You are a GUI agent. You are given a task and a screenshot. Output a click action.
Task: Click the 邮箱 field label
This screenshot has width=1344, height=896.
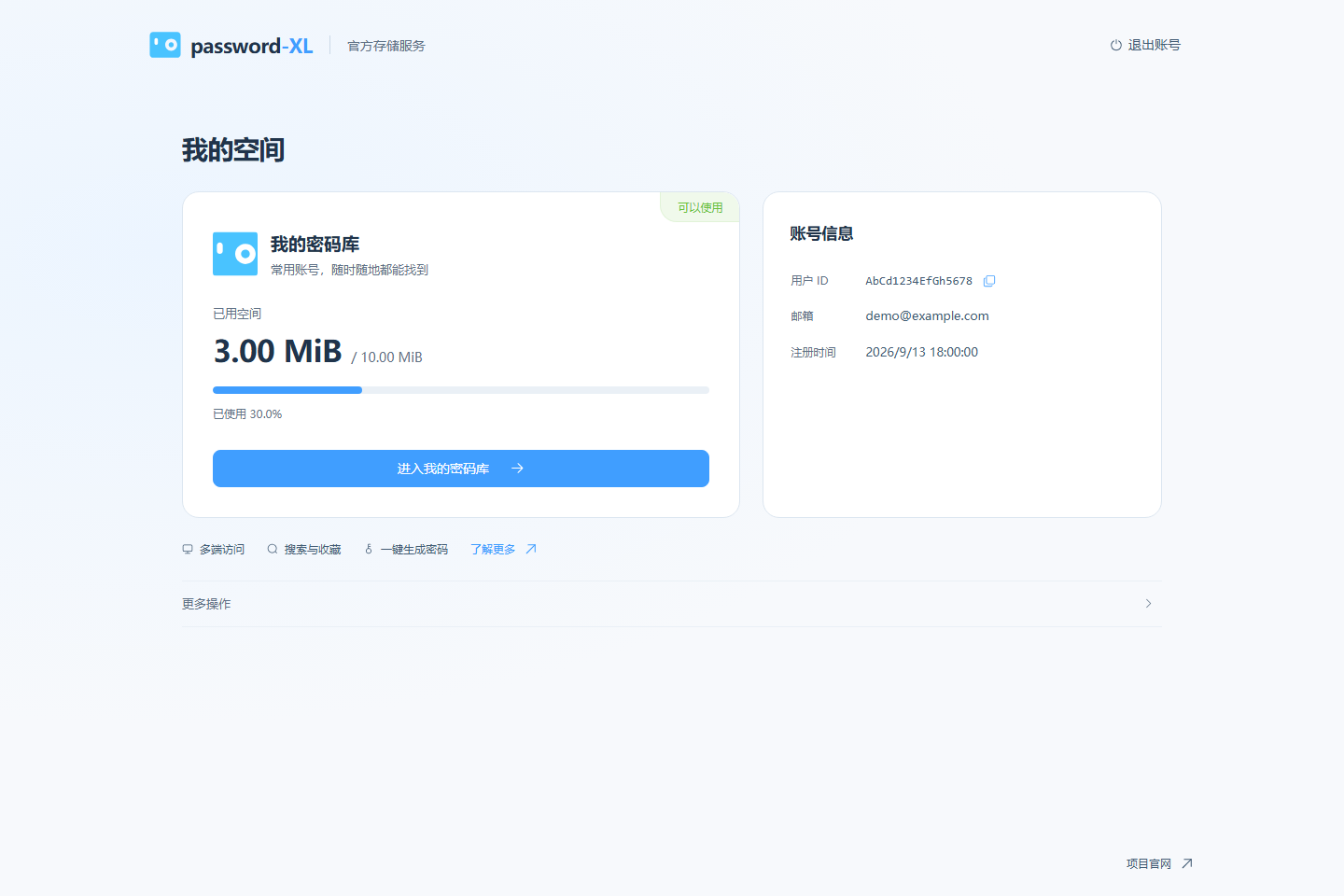pyautogui.click(x=802, y=315)
